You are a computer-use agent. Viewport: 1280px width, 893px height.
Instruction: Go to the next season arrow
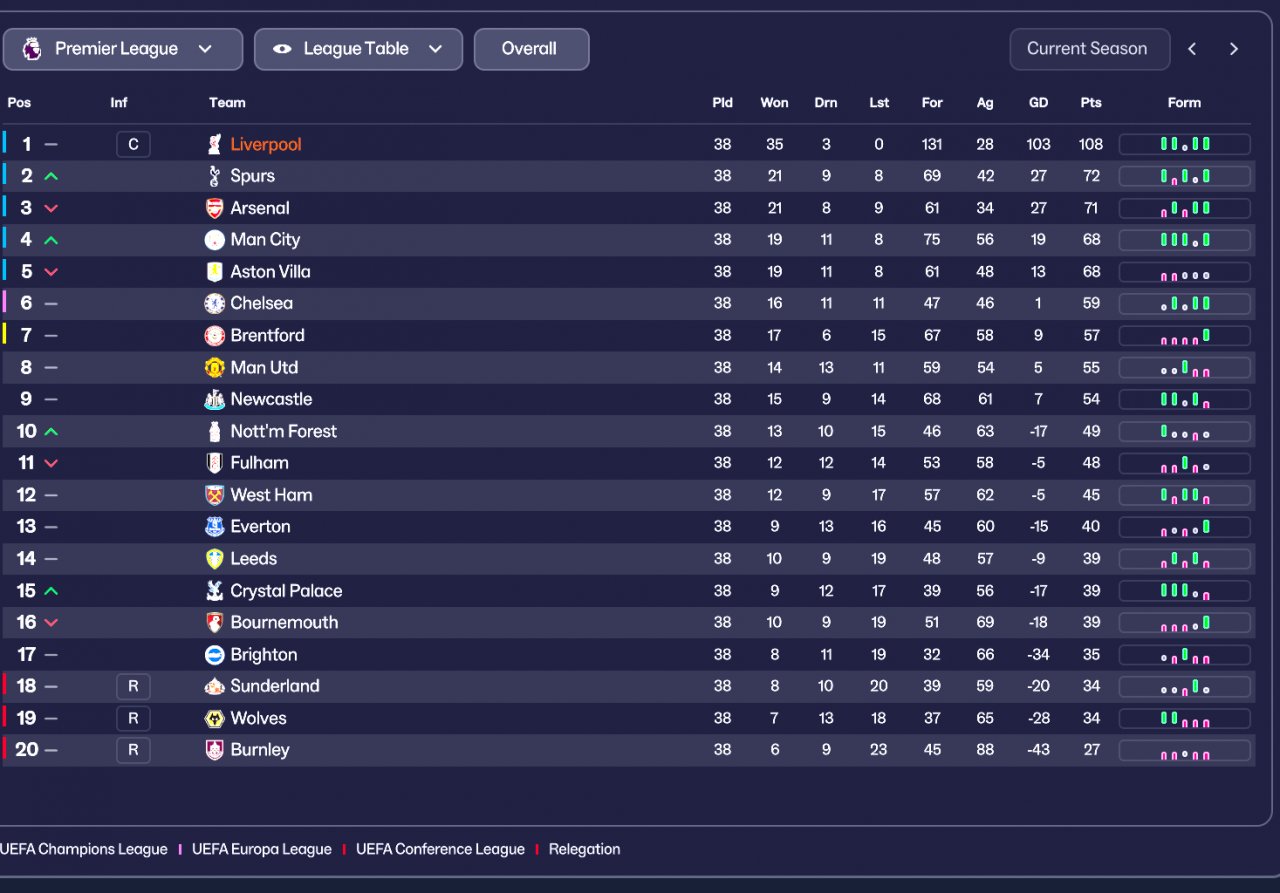pos(1234,49)
